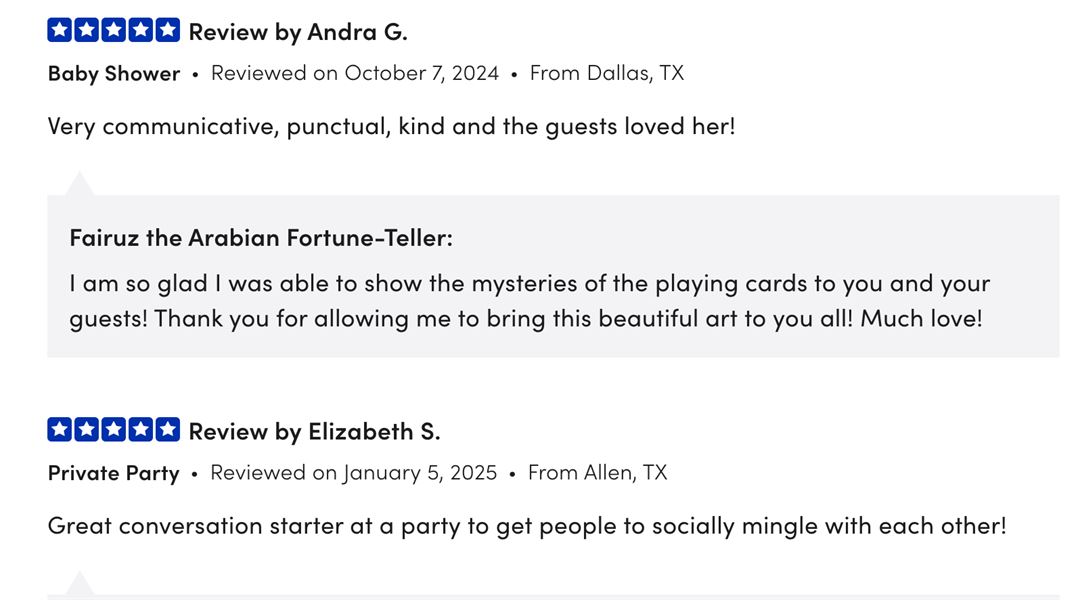Select the last star of Elizabeth S.'s rating
The width and height of the screenshot is (1080, 600).
pyautogui.click(x=168, y=431)
